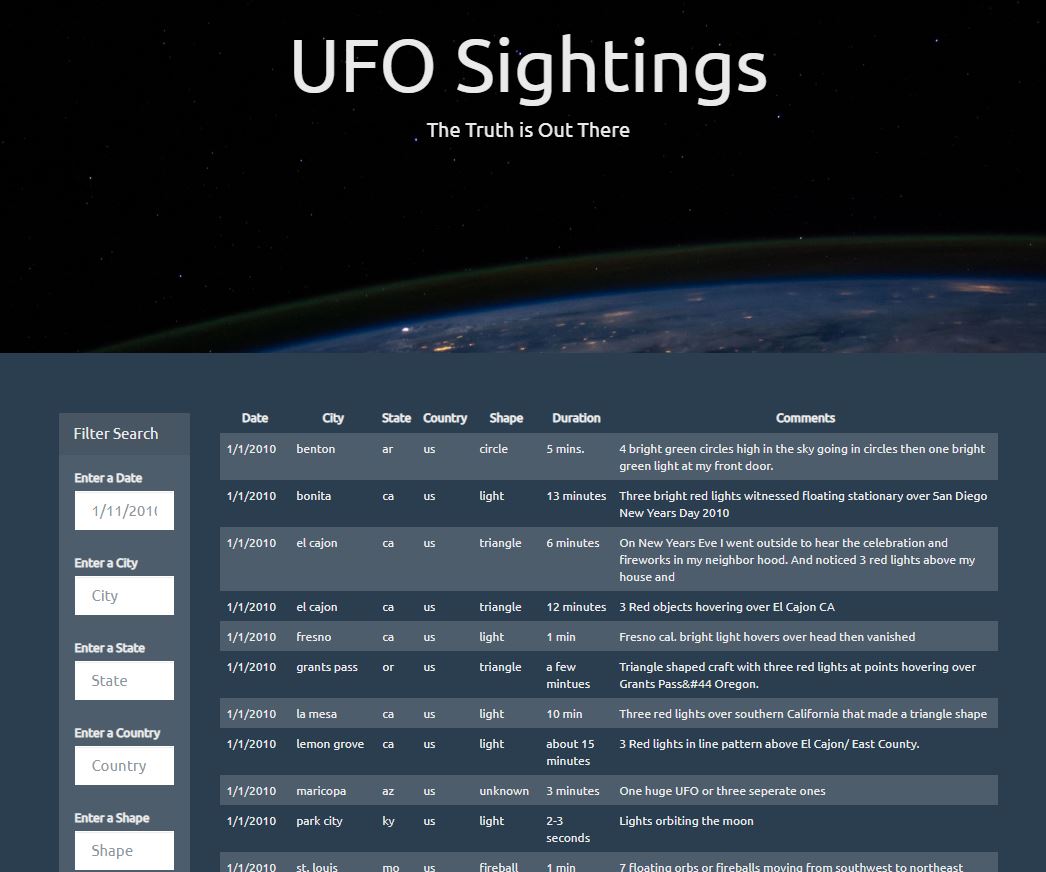Select the Duration column header

pos(576,418)
